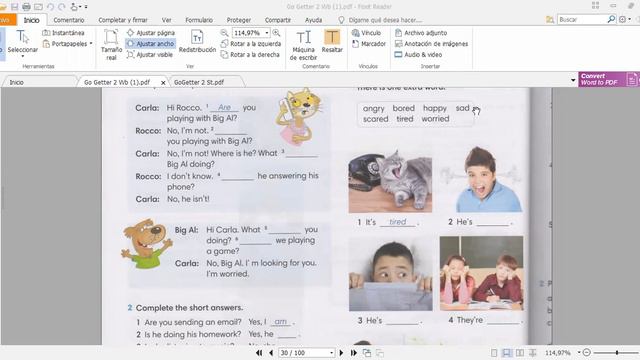Viewport: 640px width, 360px height.
Task: Open the Ayuda ribbon tab
Action: click(x=313, y=20)
